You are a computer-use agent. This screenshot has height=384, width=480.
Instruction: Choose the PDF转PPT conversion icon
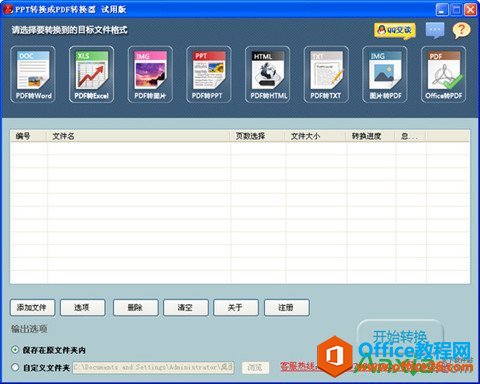click(209, 74)
